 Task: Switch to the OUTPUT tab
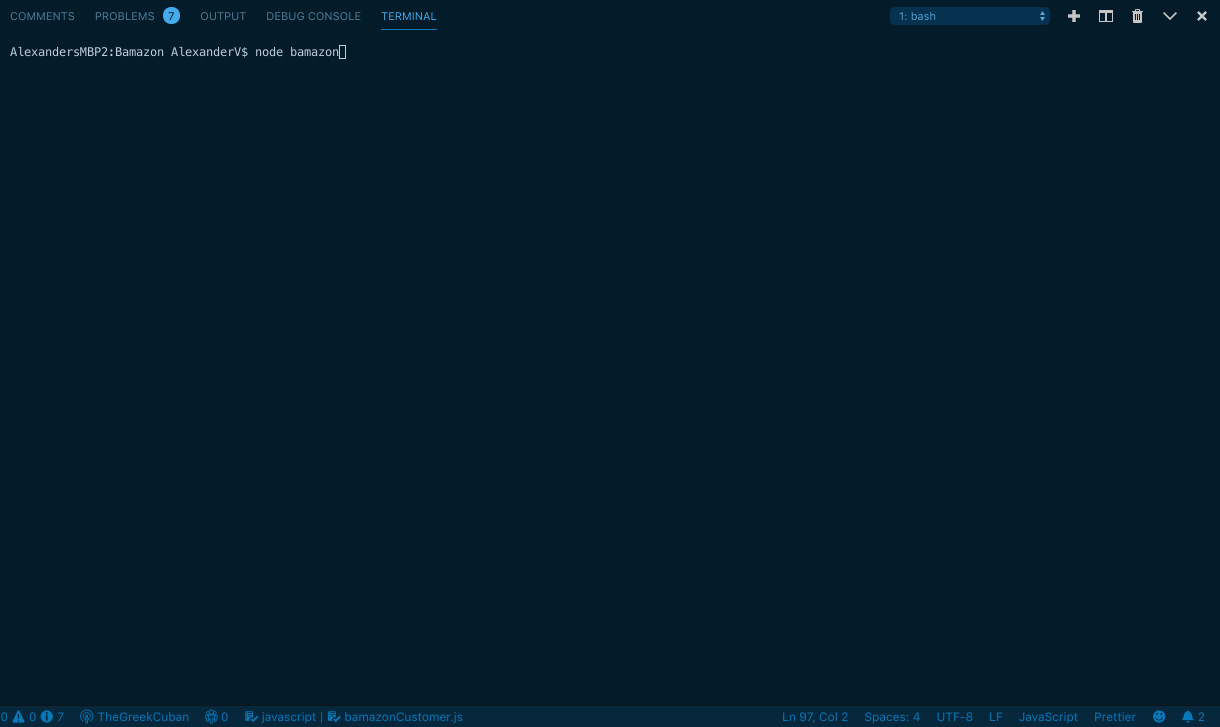(x=223, y=16)
